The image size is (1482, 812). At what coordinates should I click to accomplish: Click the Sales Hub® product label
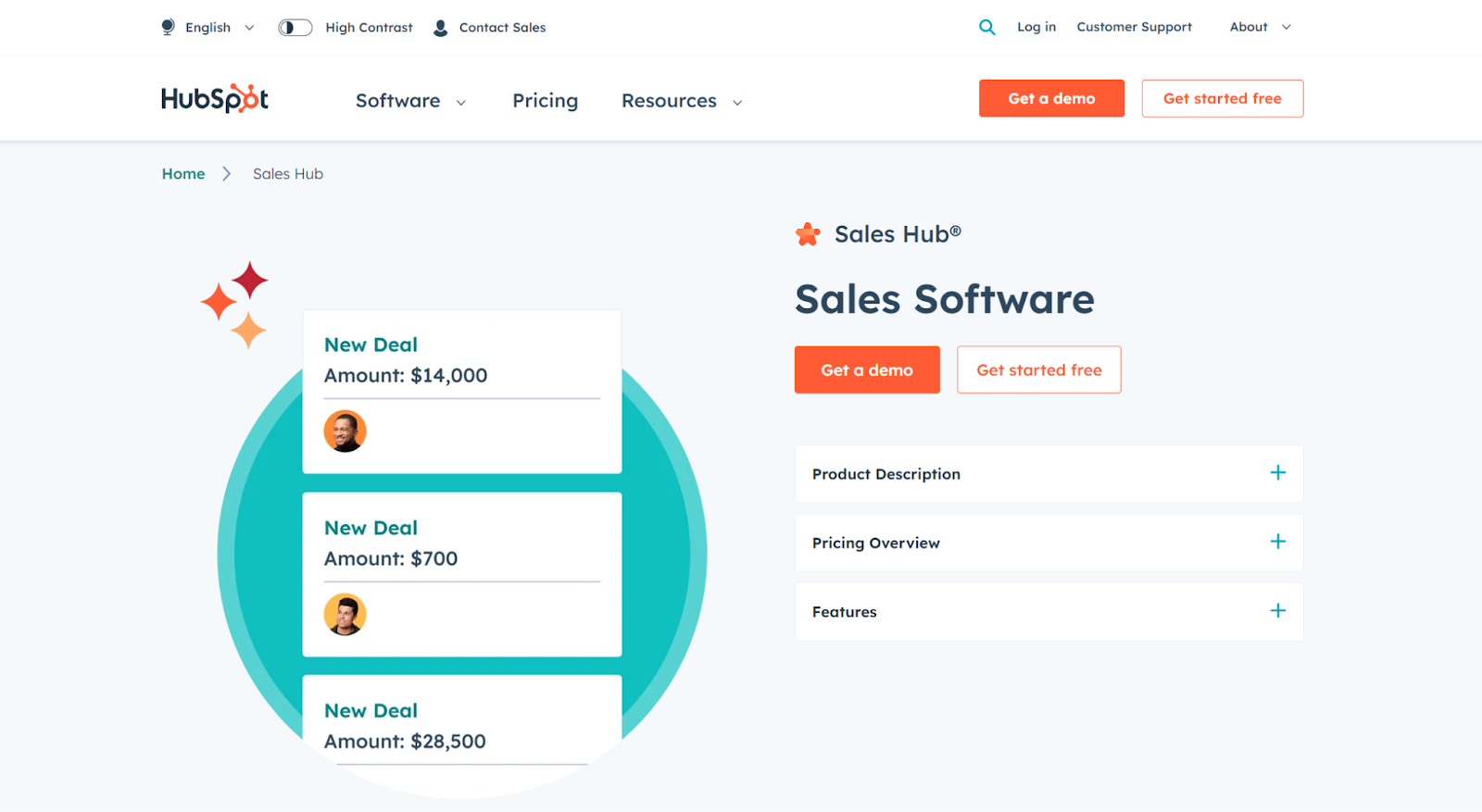tap(898, 234)
